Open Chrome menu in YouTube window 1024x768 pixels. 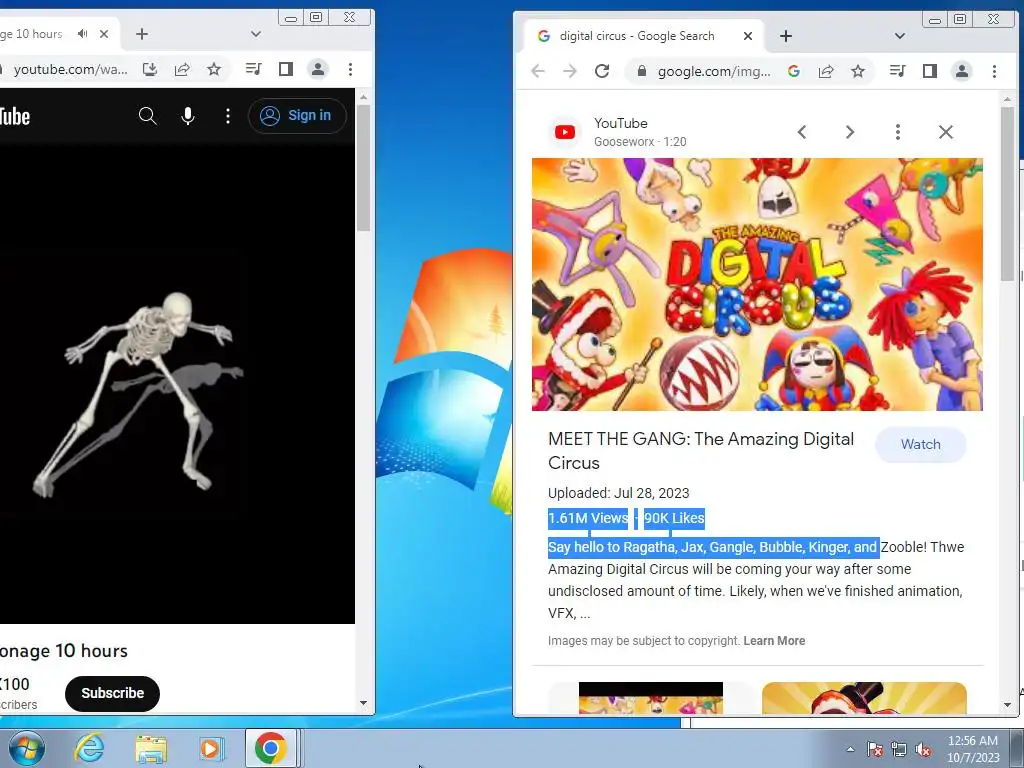point(351,69)
